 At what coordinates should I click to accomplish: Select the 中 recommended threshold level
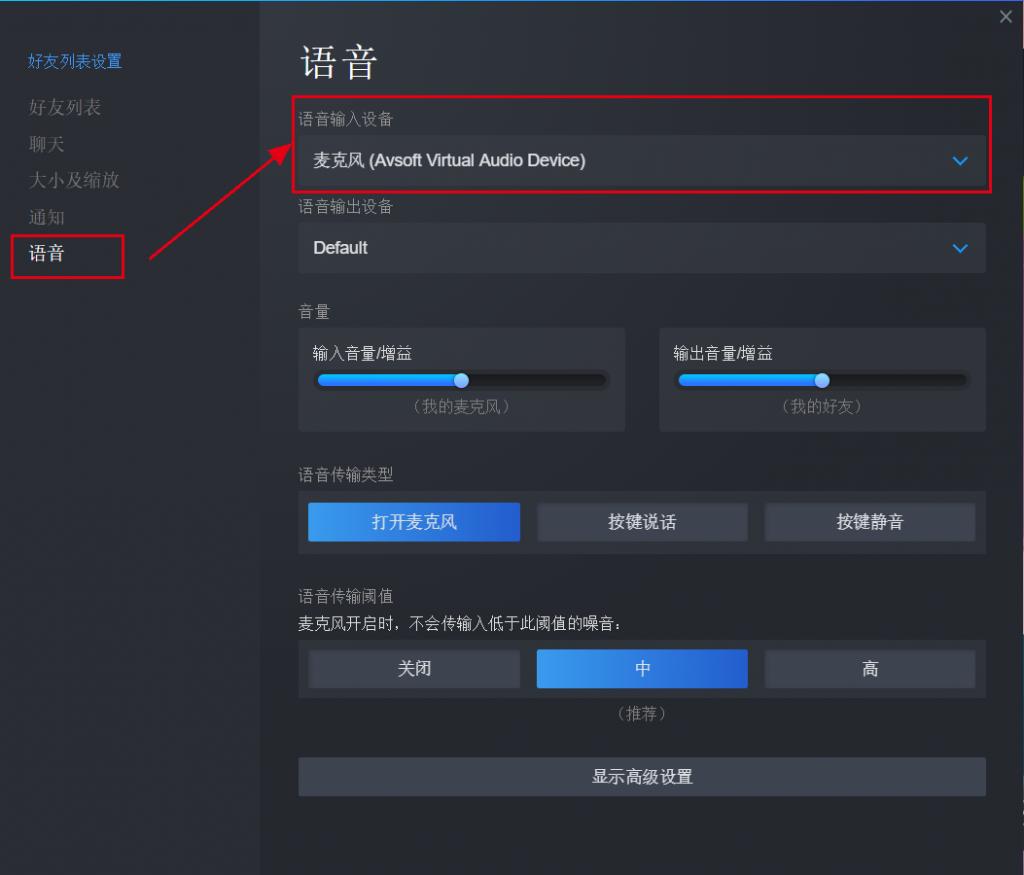click(x=642, y=669)
